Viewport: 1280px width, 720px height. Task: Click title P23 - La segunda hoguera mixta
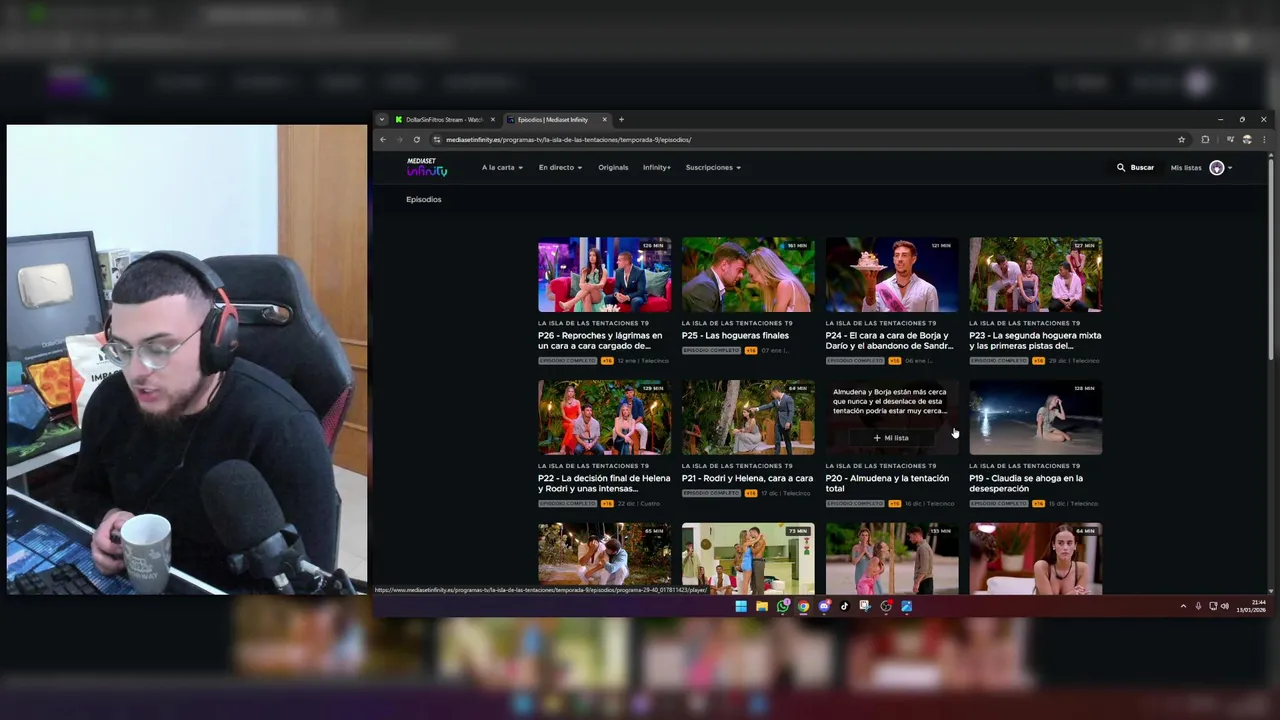click(x=1035, y=341)
